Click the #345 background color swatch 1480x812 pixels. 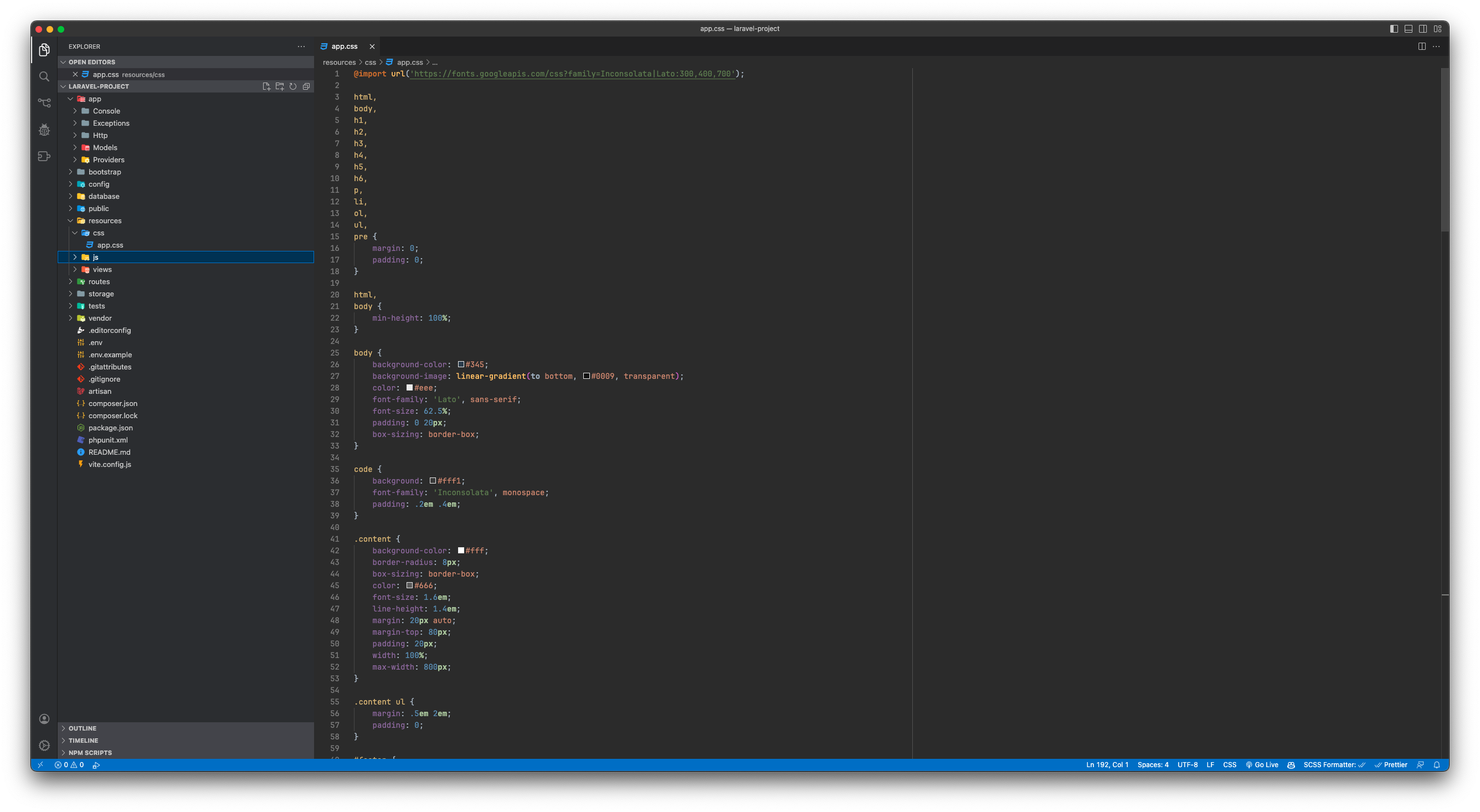461,364
